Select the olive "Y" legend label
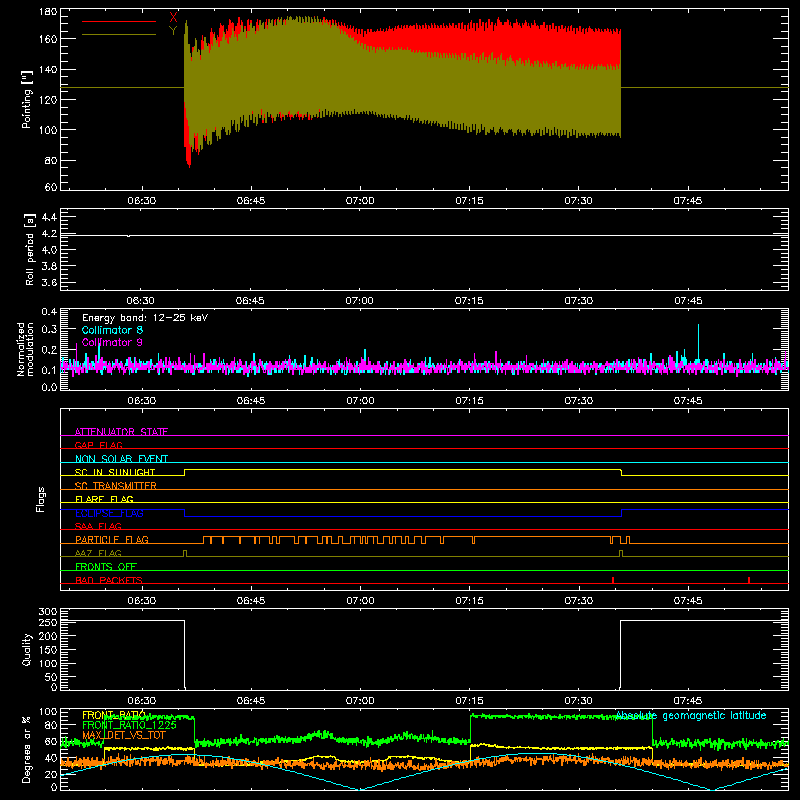The width and height of the screenshot is (800, 800). tap(173, 31)
